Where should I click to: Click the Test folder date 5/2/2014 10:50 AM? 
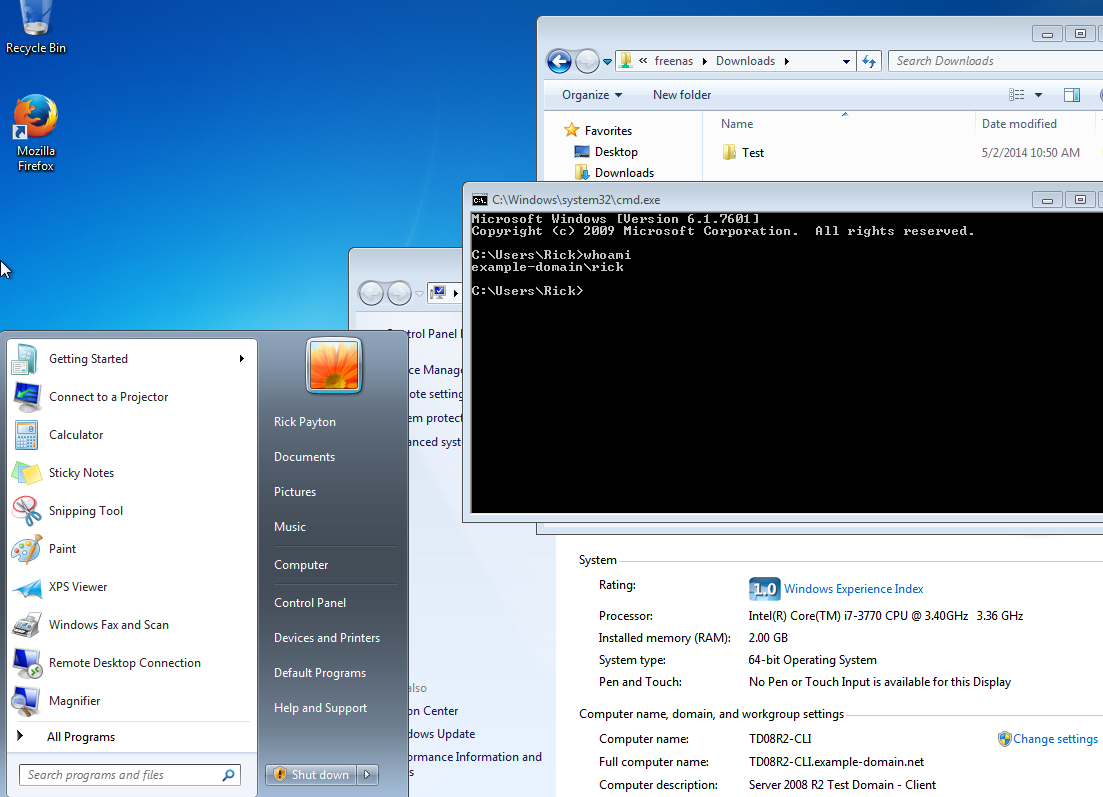1031,153
